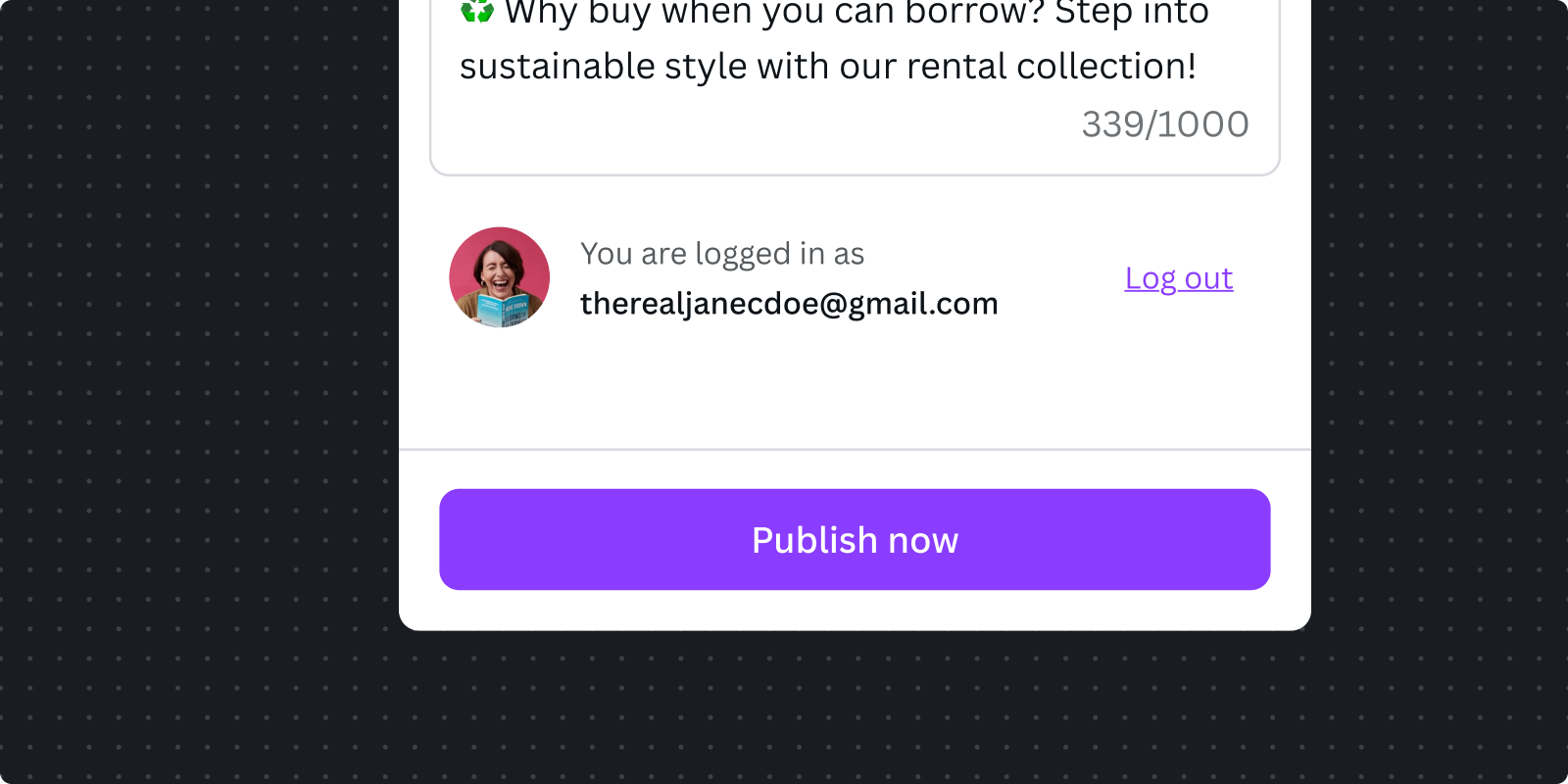Click the 339/1000 character counter

tap(1164, 124)
